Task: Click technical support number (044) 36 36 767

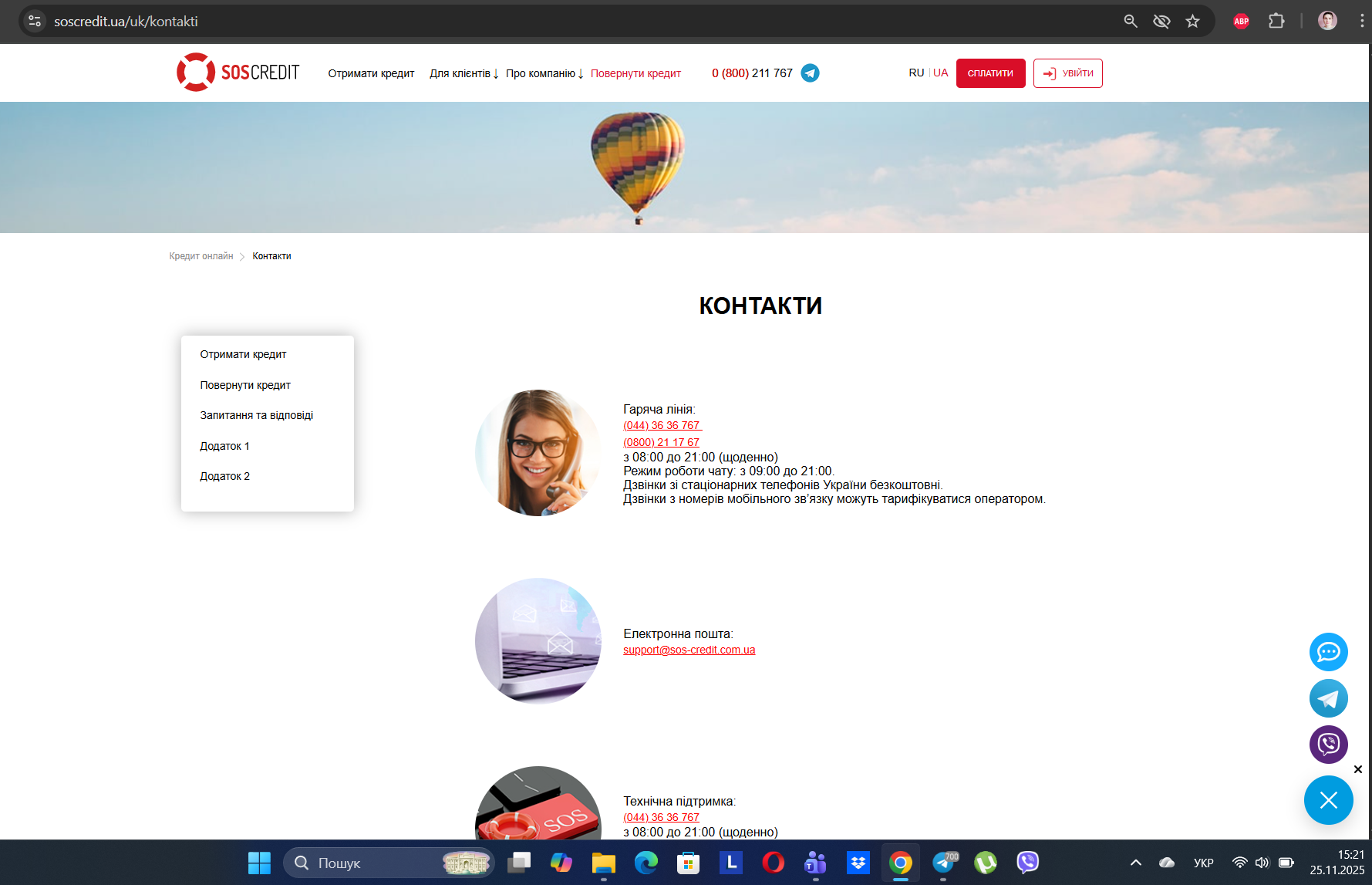Action: 661,817
